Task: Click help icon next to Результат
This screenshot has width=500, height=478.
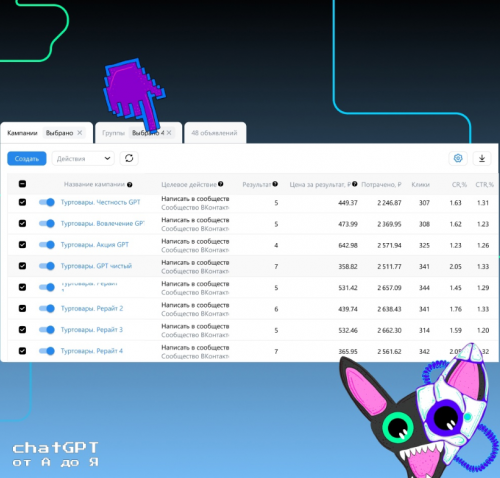Action: click(x=275, y=184)
